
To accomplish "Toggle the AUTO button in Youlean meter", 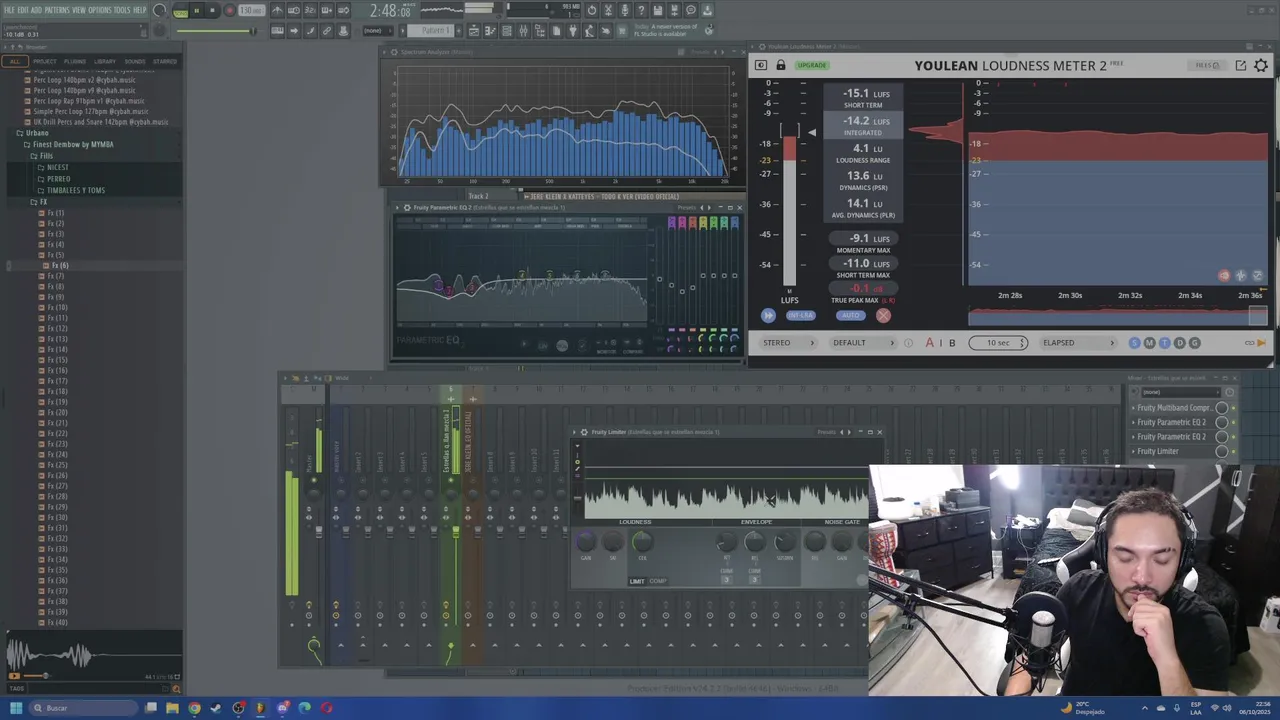I will coord(850,315).
